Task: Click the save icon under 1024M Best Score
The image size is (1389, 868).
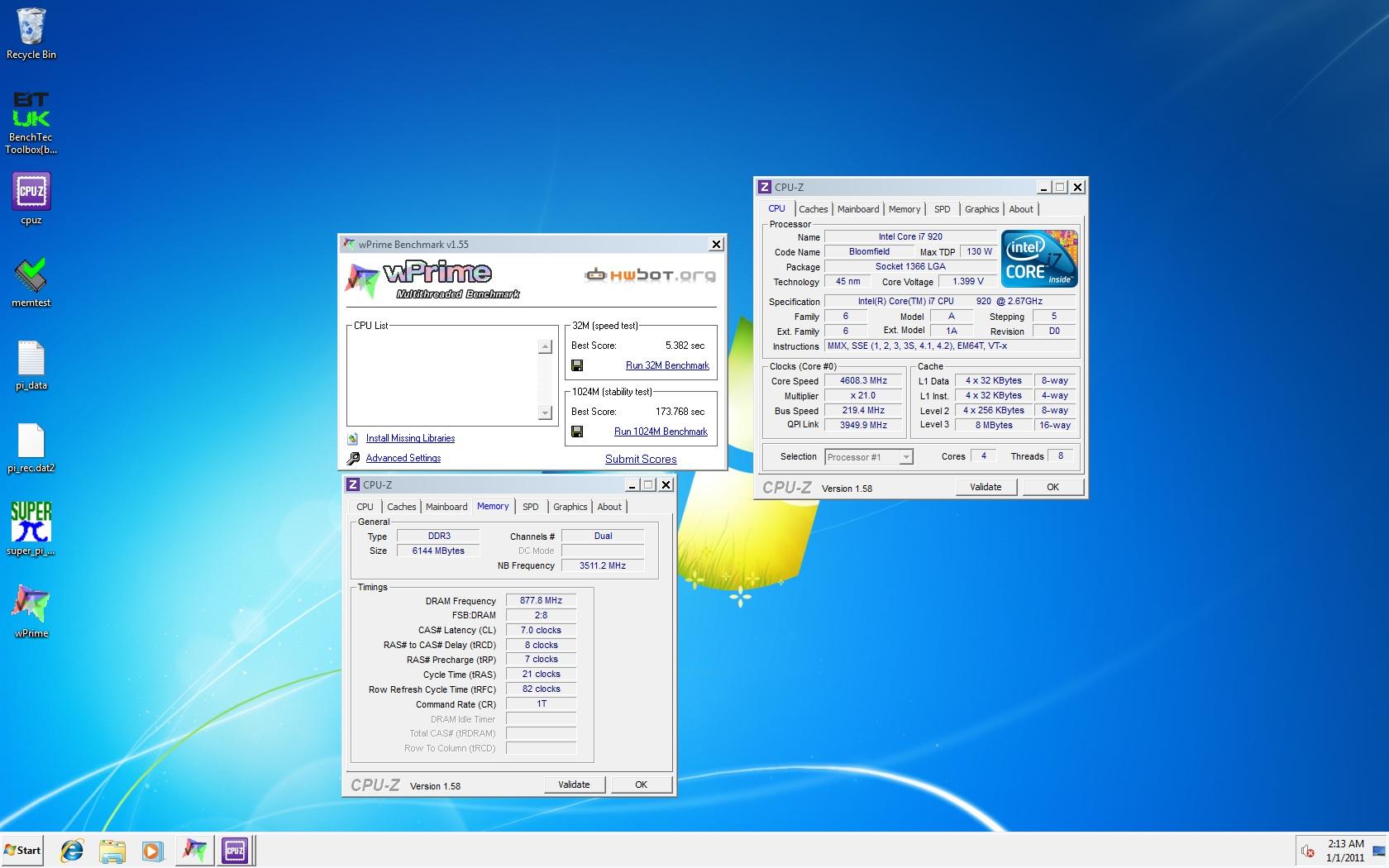Action: tap(577, 432)
